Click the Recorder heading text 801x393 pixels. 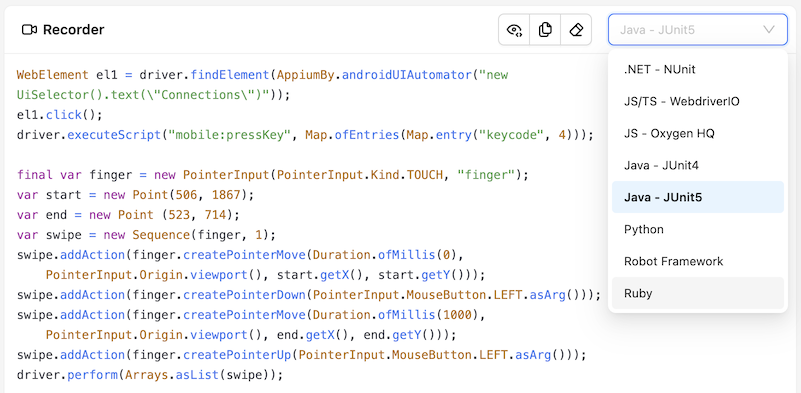pos(74,30)
